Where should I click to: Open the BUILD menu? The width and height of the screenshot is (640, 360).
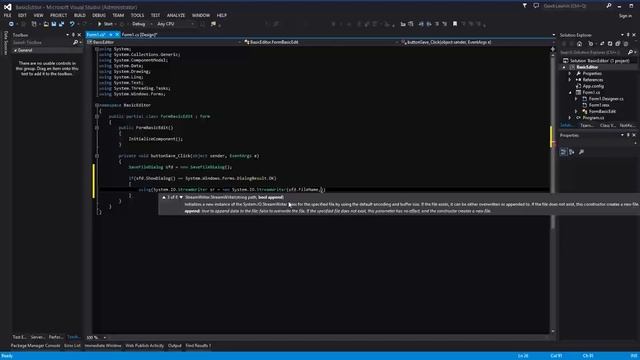(80, 15)
